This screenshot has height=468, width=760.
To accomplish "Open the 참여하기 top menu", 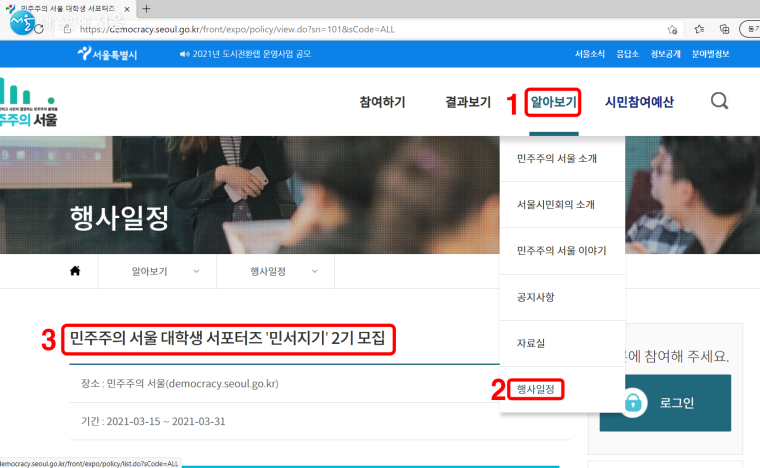I will pyautogui.click(x=382, y=102).
